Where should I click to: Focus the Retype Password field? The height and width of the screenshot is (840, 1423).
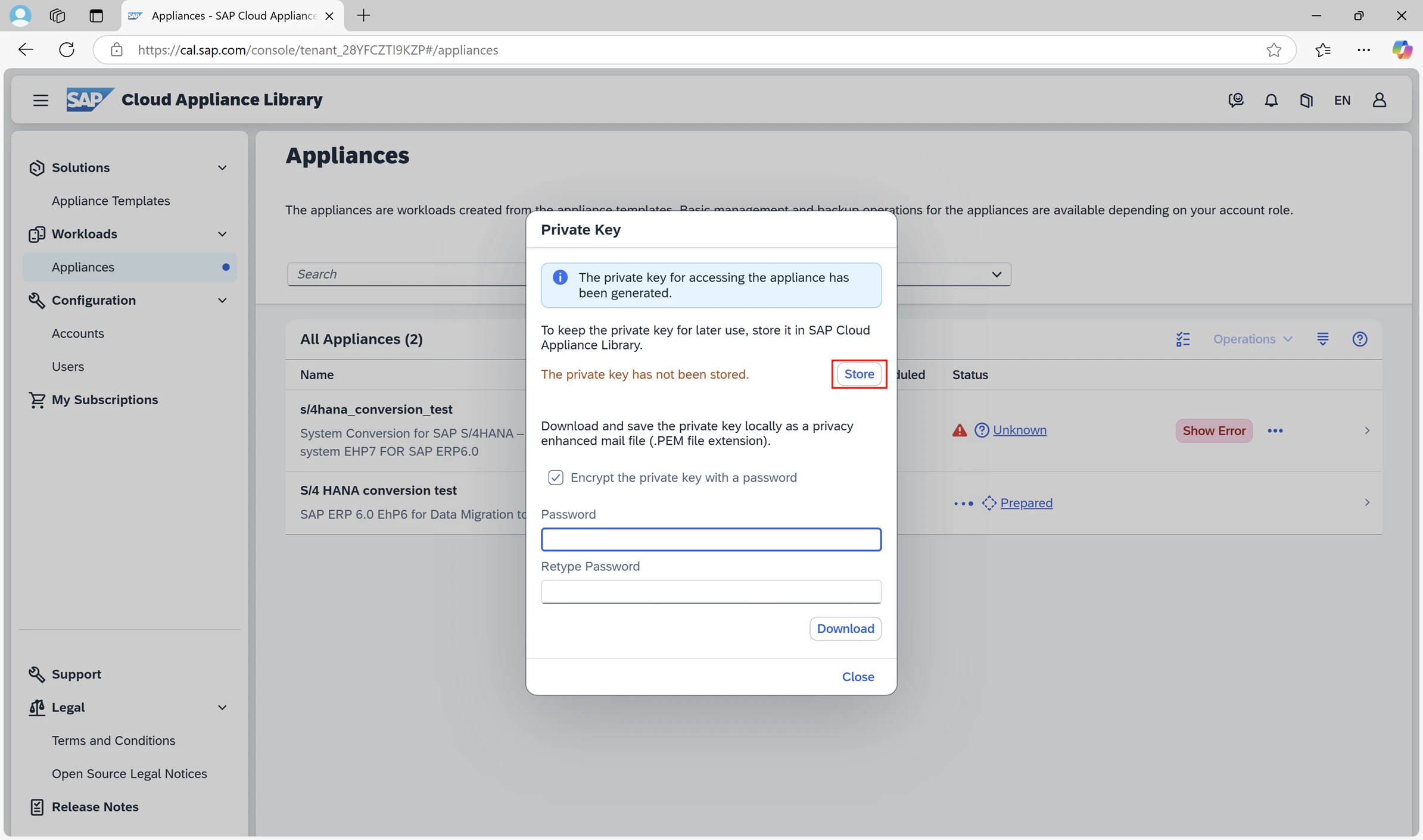point(711,592)
